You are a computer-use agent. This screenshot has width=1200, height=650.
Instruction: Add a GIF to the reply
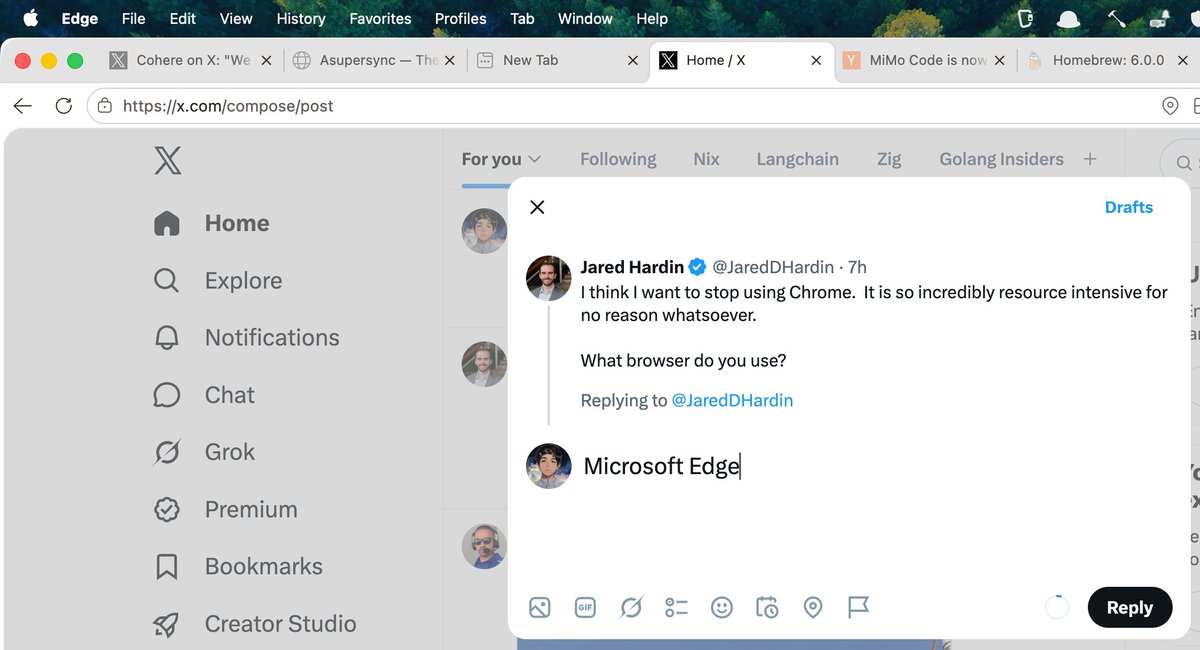tap(585, 607)
